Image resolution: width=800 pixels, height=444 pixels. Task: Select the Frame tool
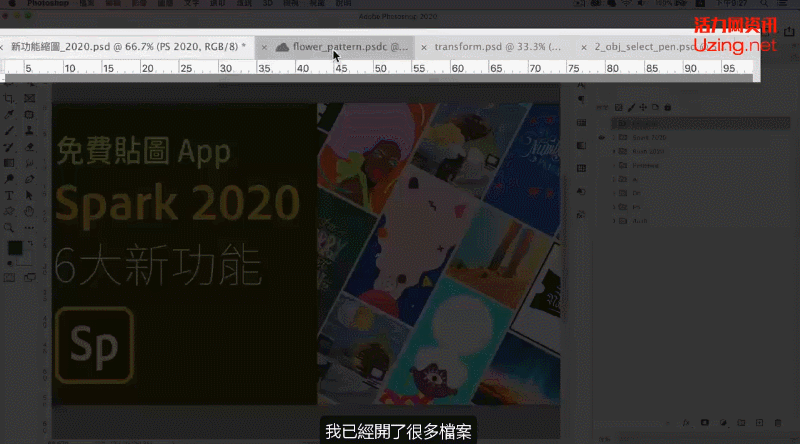[x=30, y=98]
